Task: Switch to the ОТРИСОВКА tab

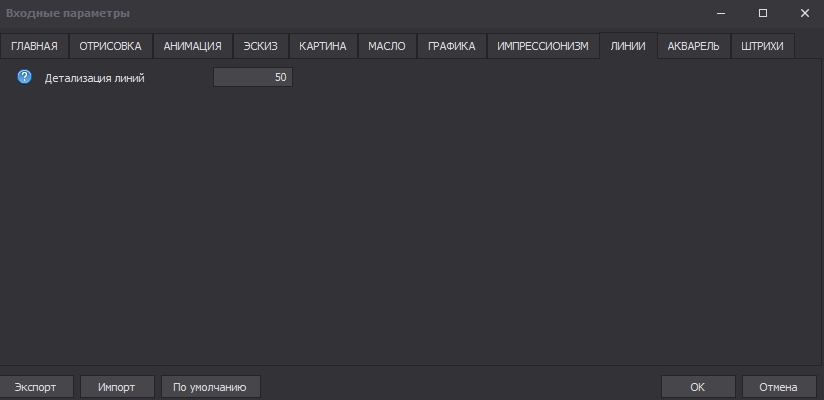Action: click(x=111, y=46)
